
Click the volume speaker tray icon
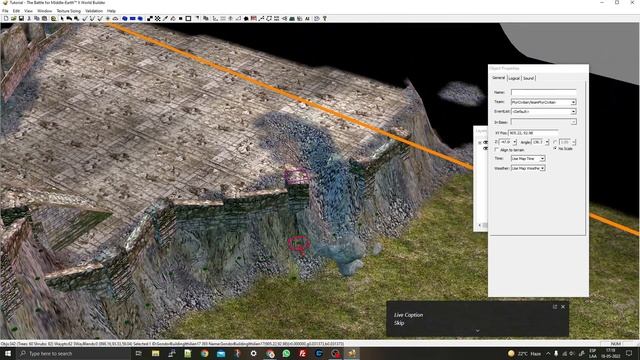[x=572, y=353]
